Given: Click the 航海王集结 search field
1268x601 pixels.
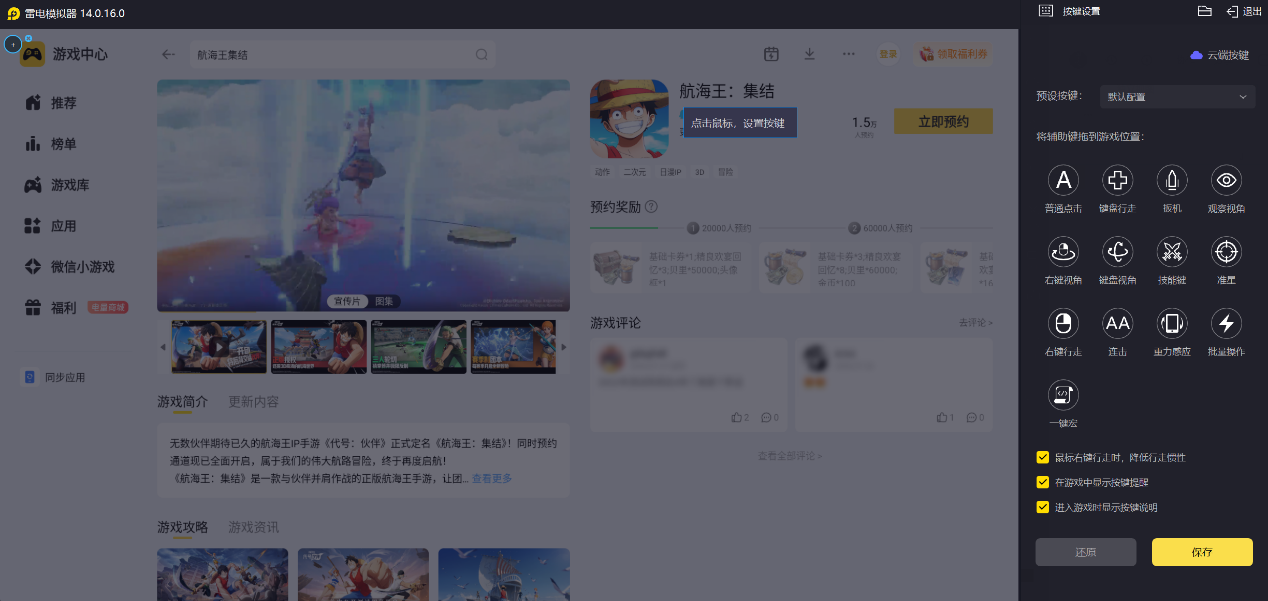Looking at the screenshot, I should point(343,55).
